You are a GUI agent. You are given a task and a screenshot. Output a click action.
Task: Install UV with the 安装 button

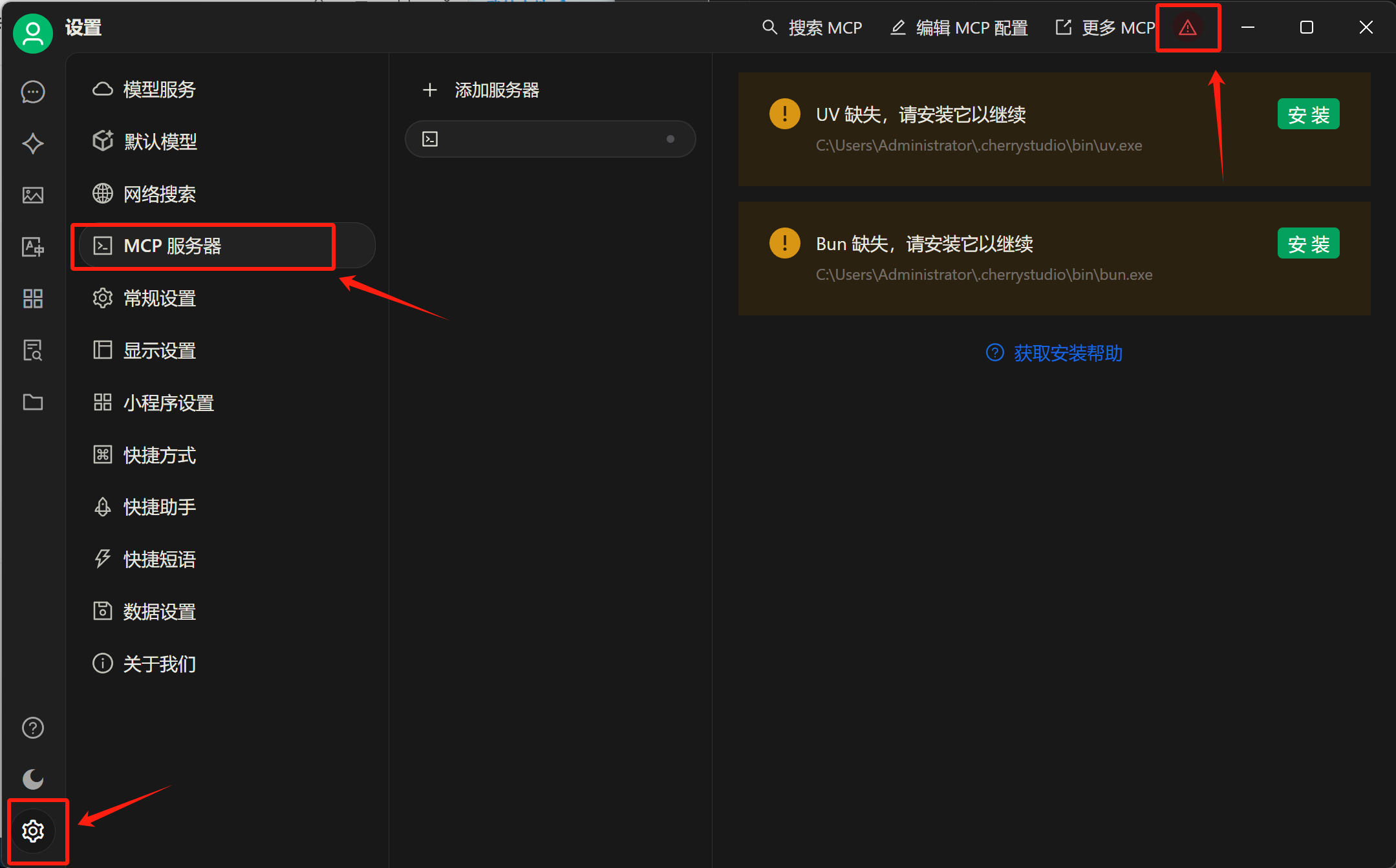click(1308, 114)
